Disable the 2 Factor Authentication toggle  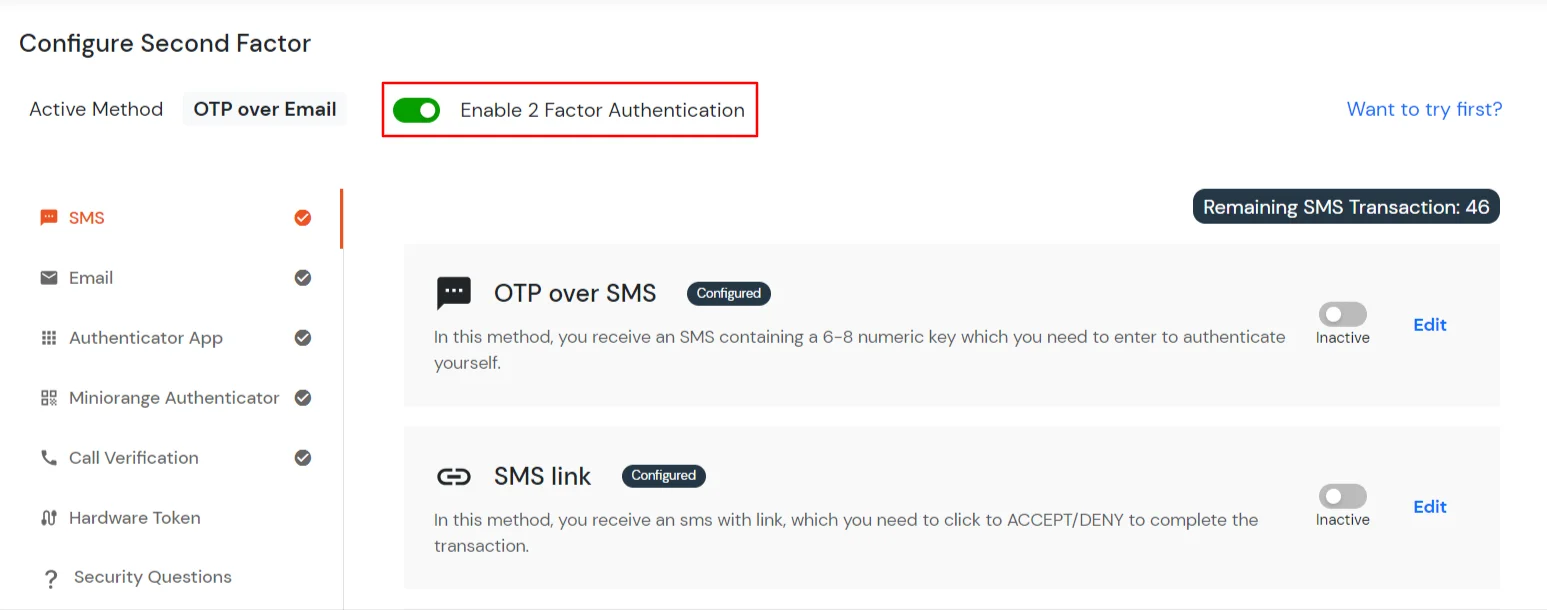coord(416,110)
